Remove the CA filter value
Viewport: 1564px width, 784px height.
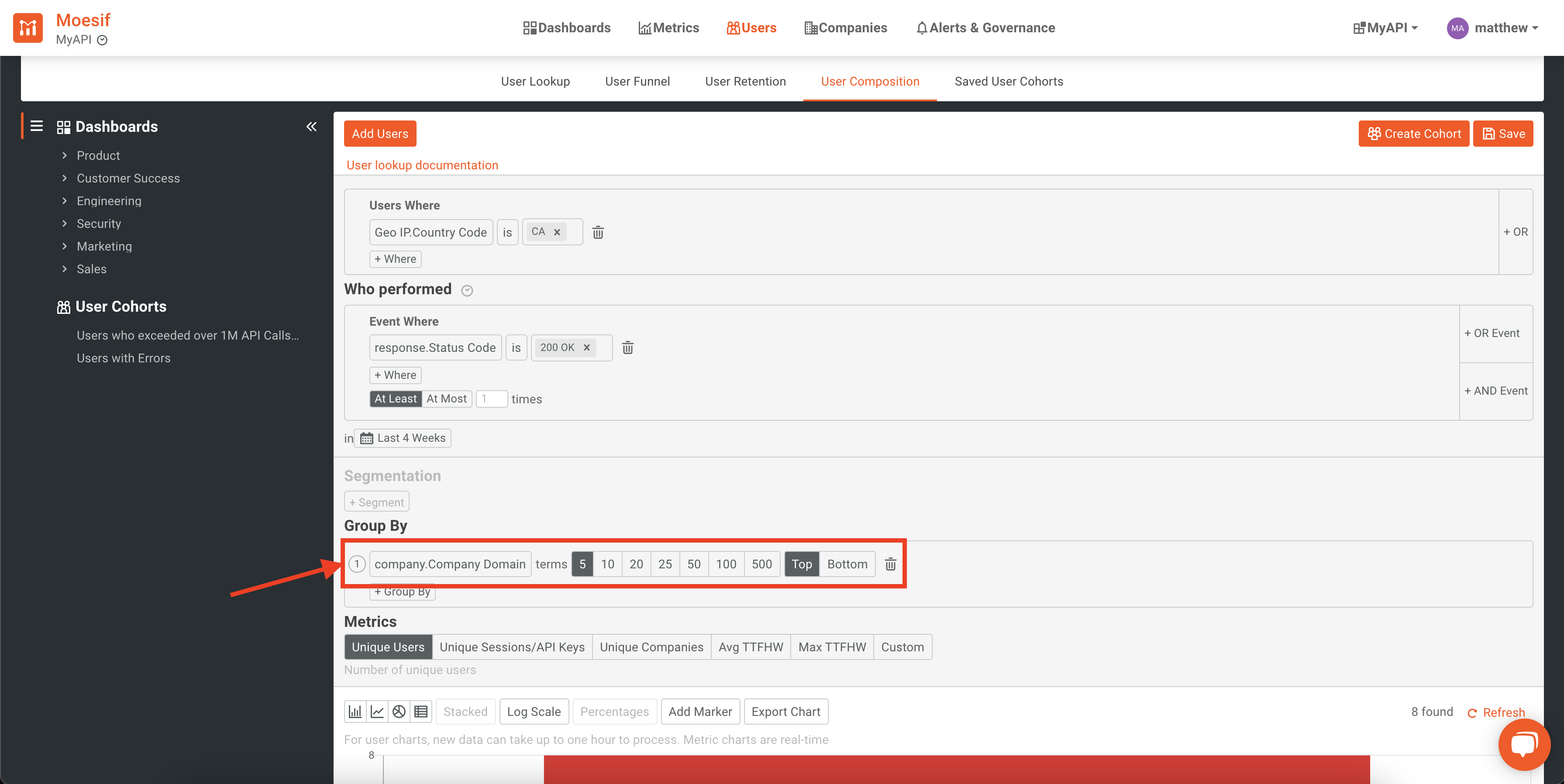(557, 232)
